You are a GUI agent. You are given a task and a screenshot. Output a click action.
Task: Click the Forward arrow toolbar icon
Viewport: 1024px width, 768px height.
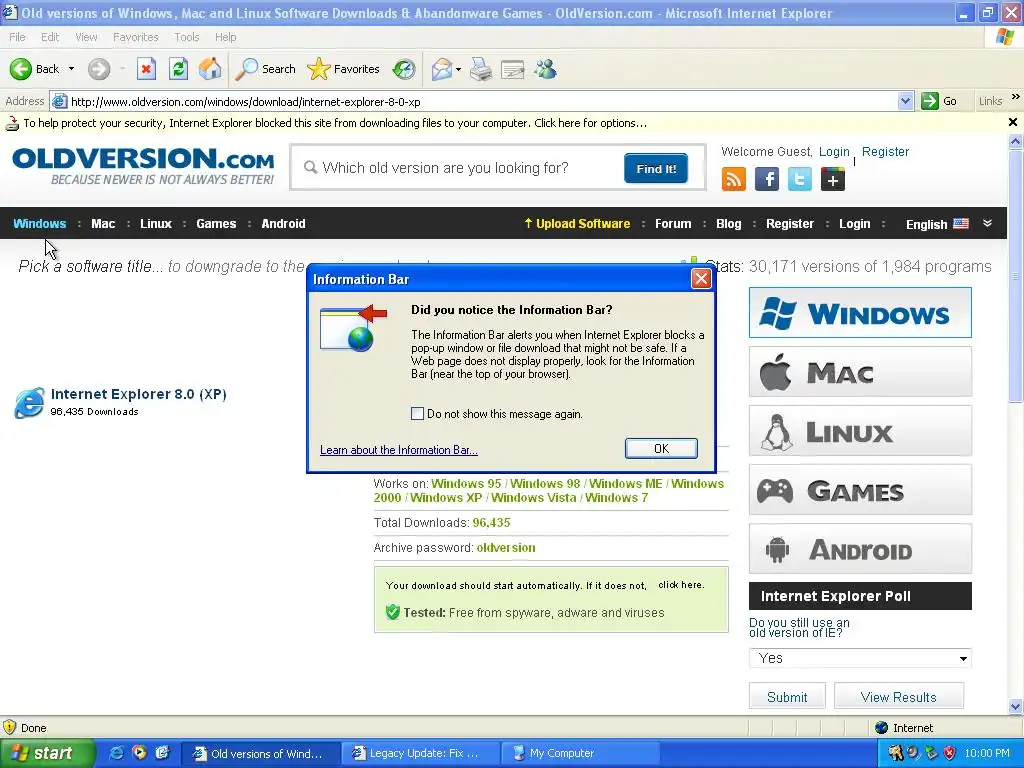(x=99, y=69)
